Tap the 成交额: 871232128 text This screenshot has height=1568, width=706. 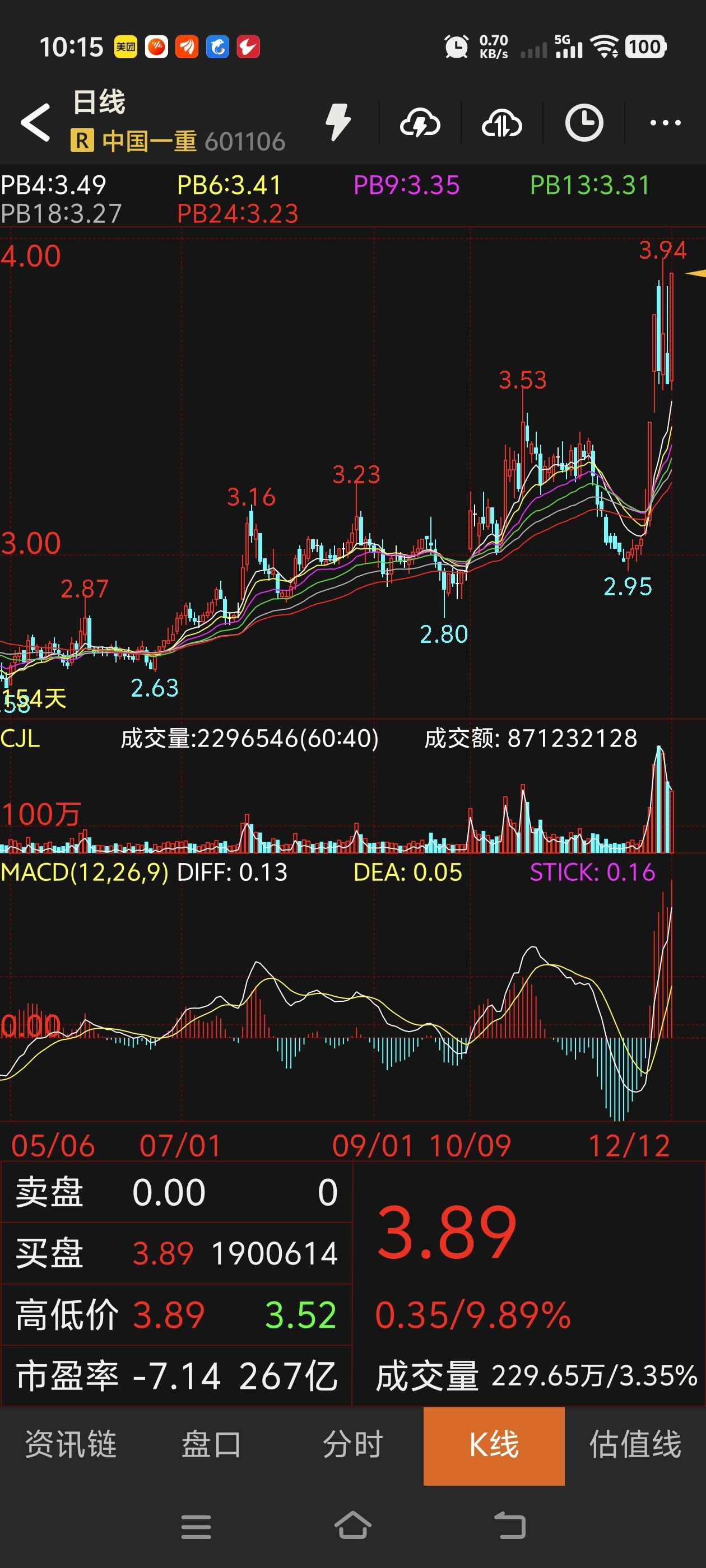pos(531,738)
